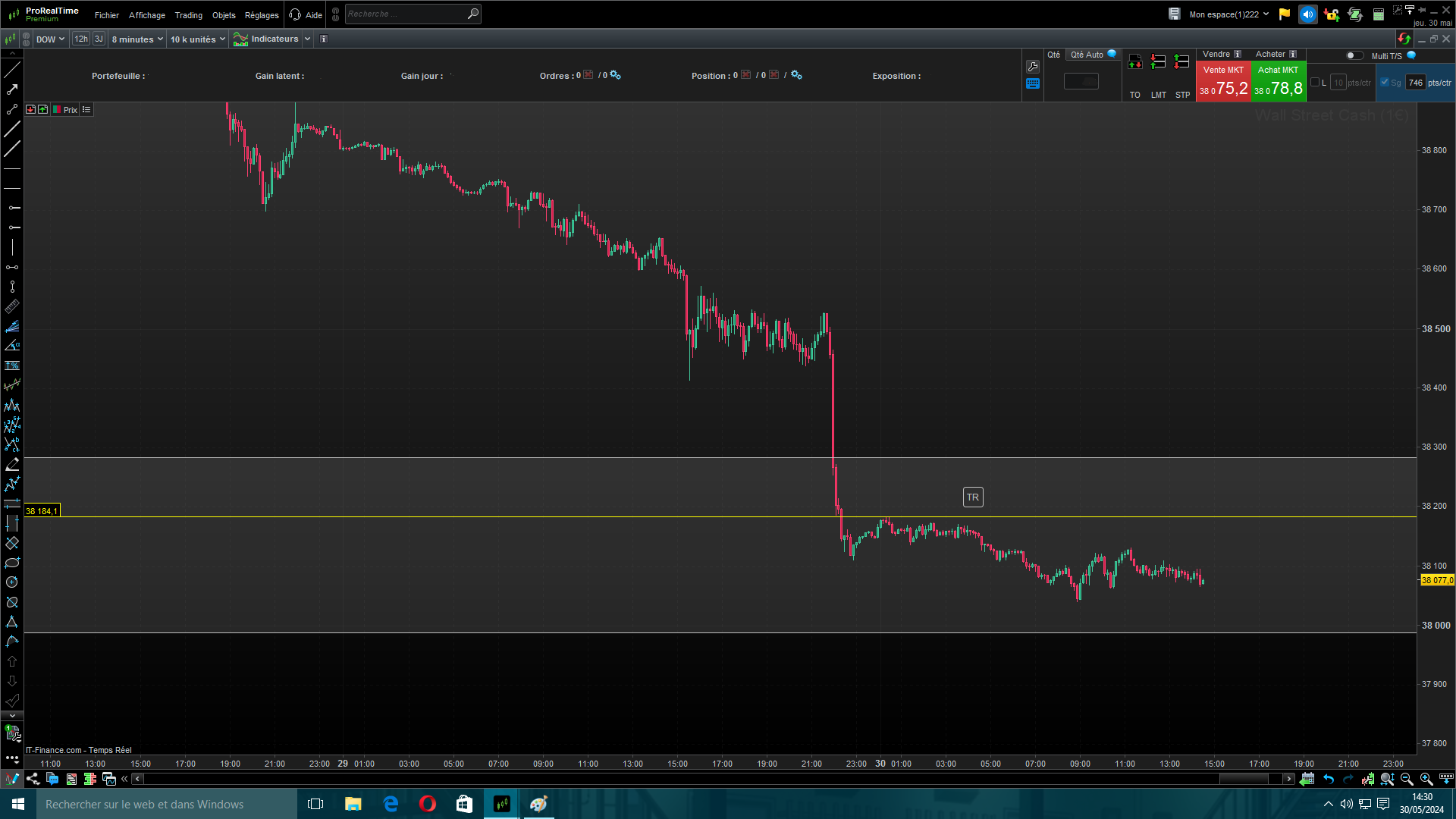
Task: Click the Indicateurs chart icon
Action: point(241,39)
